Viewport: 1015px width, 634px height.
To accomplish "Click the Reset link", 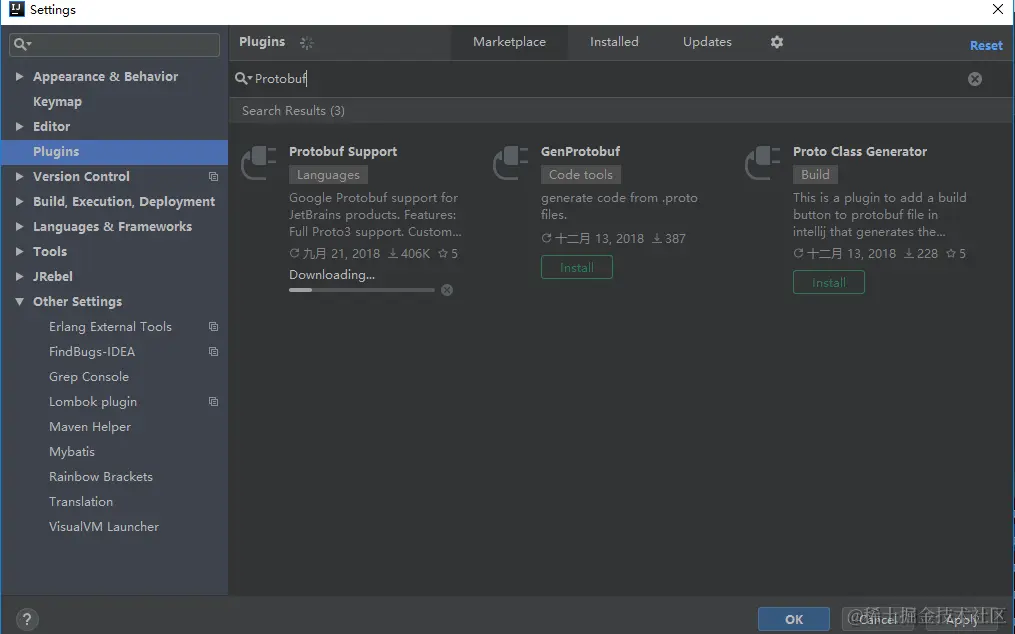I will pos(986,45).
